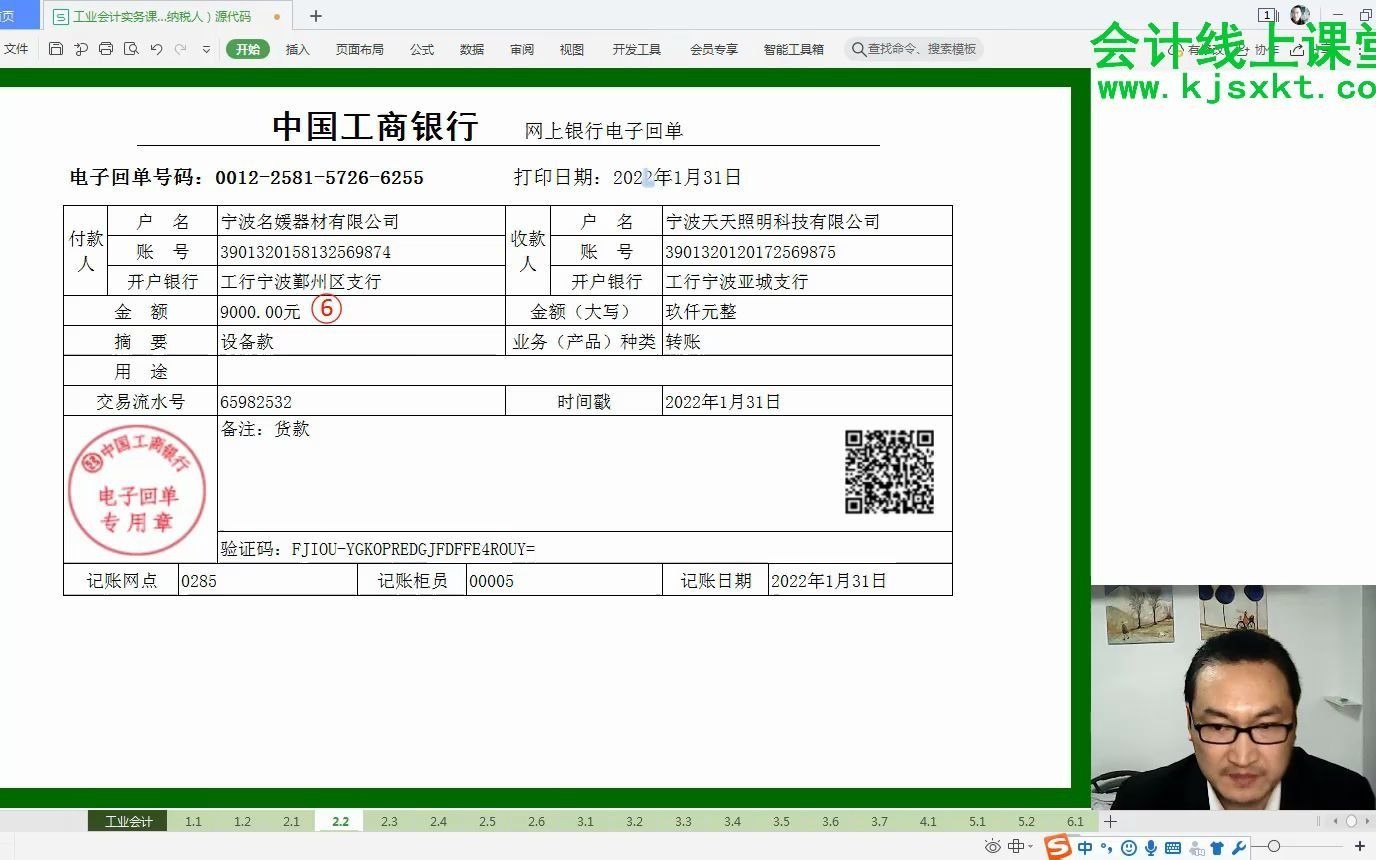Viewport: 1376px width, 860px height.
Task: Switch Sogou input between Chinese and English
Action: (x=1086, y=847)
